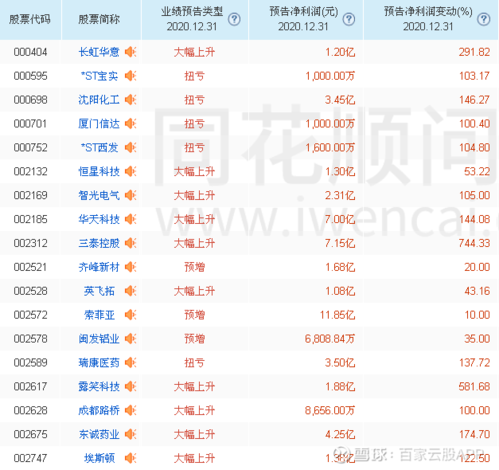Open stock link 长虹华意
The image size is (499, 470).
click(99, 52)
